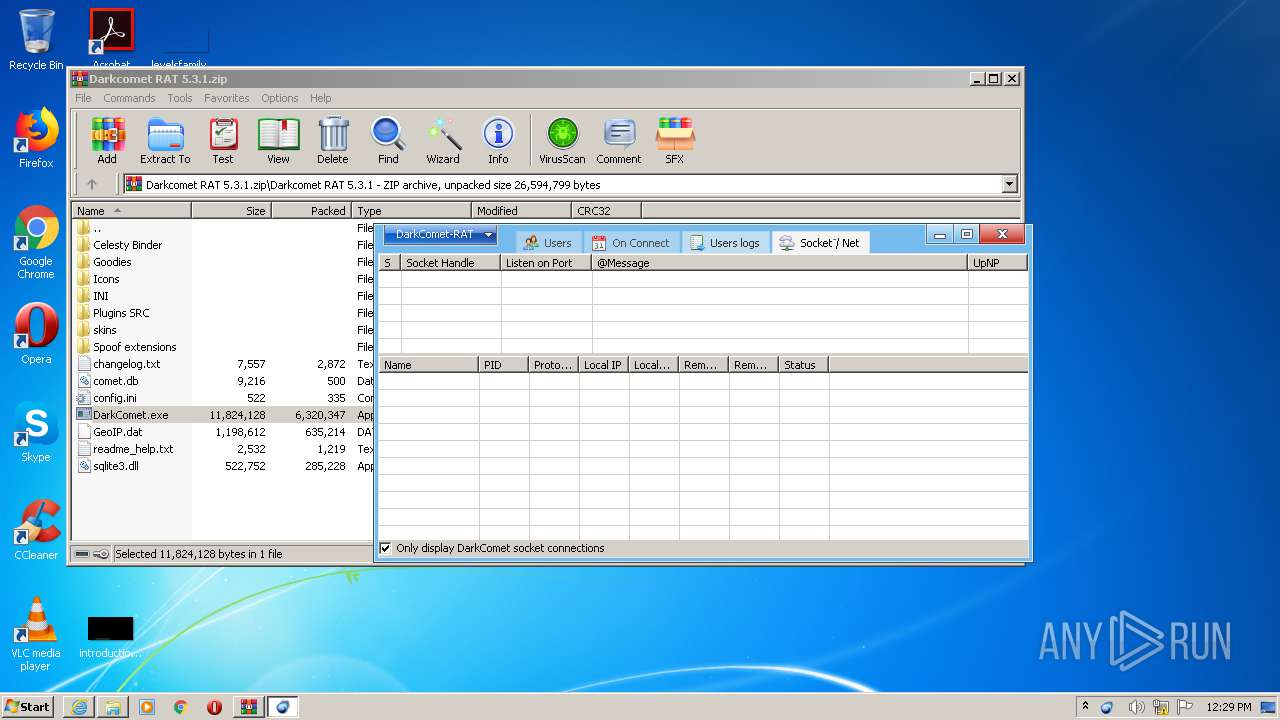This screenshot has width=1280, height=720.
Task: Sort file list by Size column
Action: pyautogui.click(x=231, y=211)
